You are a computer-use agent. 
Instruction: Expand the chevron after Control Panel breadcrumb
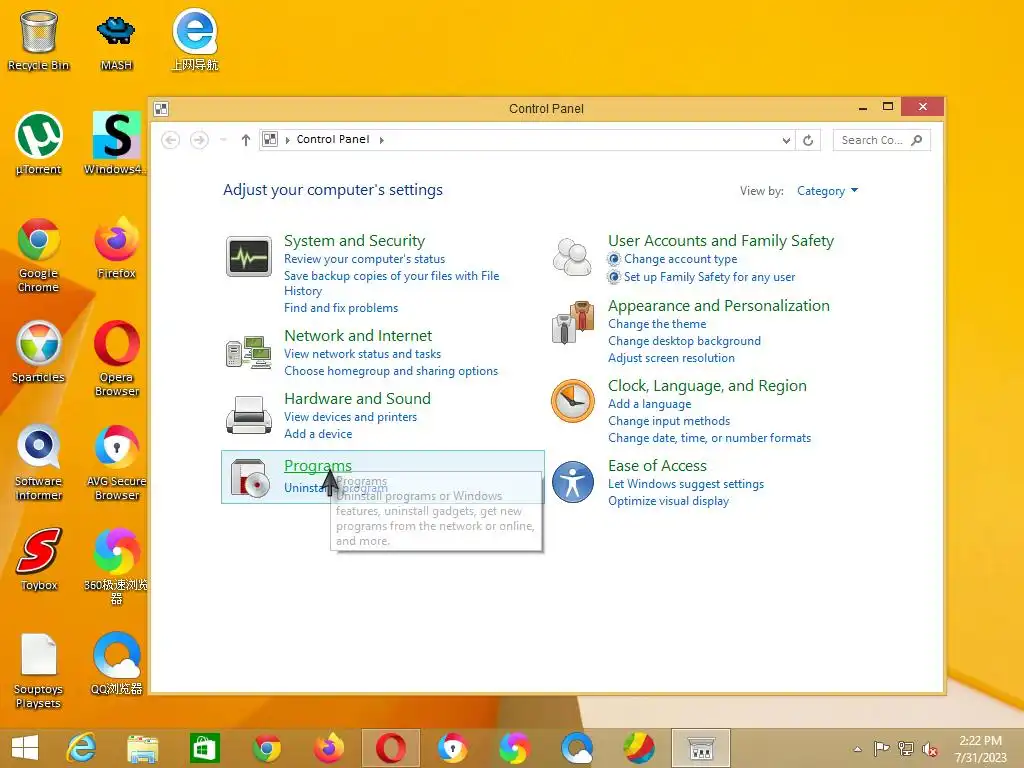point(381,140)
